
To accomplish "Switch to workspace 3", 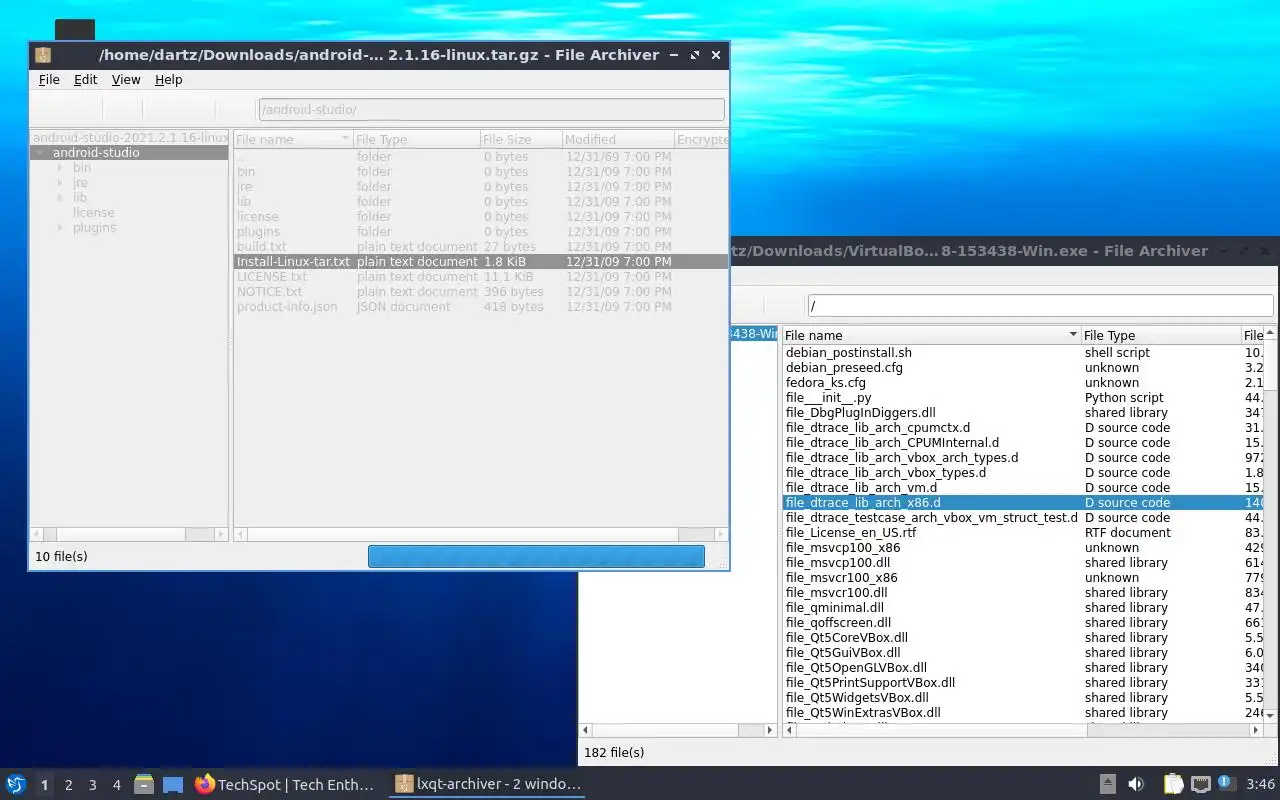I will 92,785.
